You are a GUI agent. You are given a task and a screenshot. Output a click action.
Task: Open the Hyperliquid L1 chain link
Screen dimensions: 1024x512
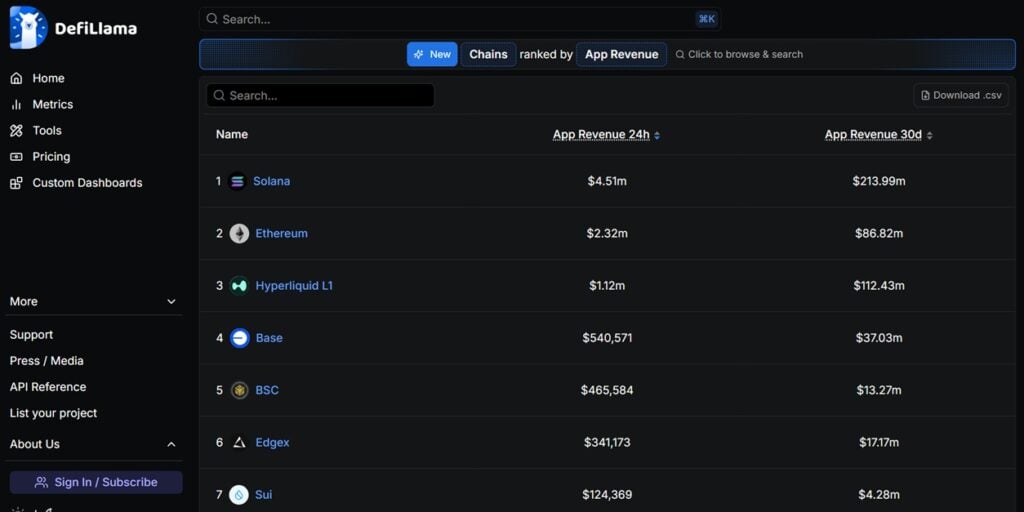coord(294,285)
